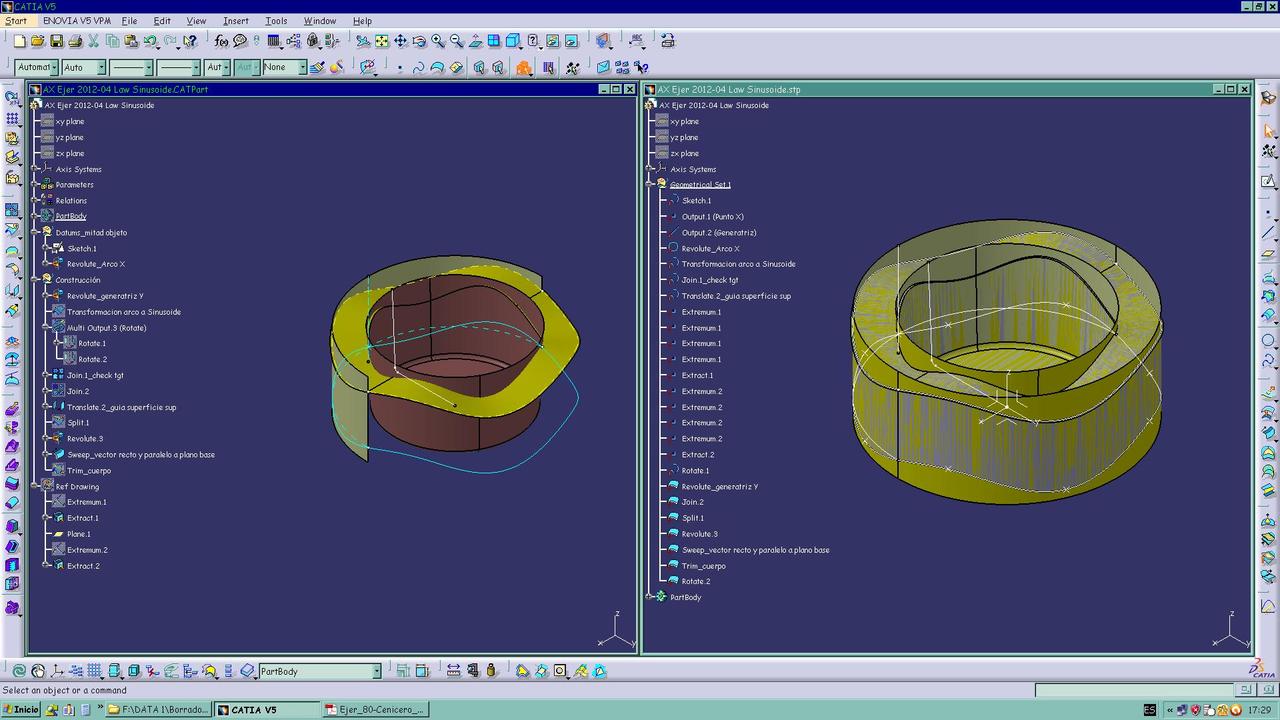Open the Insert menu
The height and width of the screenshot is (720, 1280).
point(236,21)
